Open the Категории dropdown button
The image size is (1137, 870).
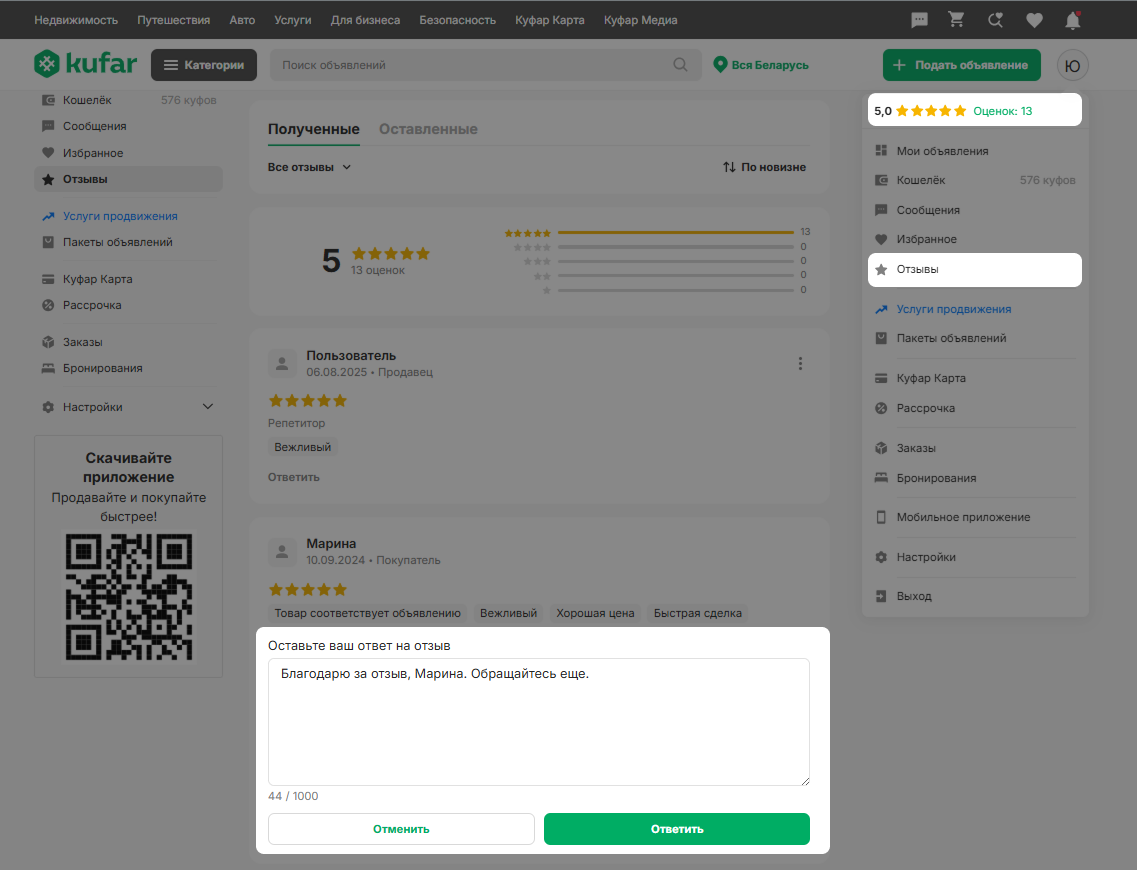coord(204,65)
